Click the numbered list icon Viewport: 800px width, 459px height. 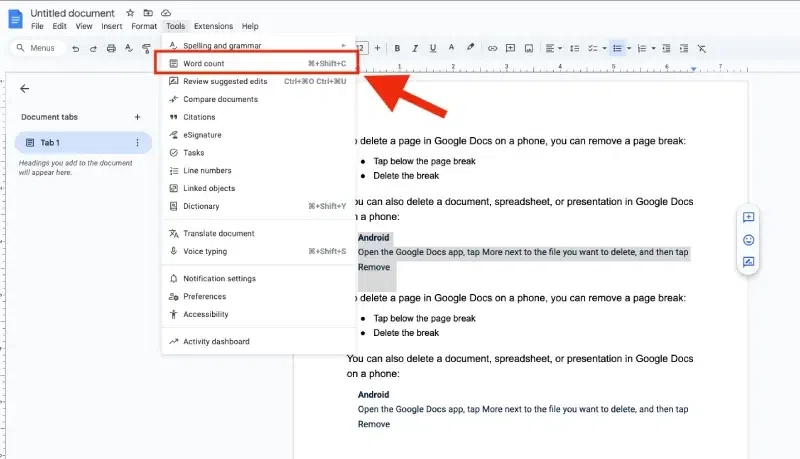click(x=642, y=48)
